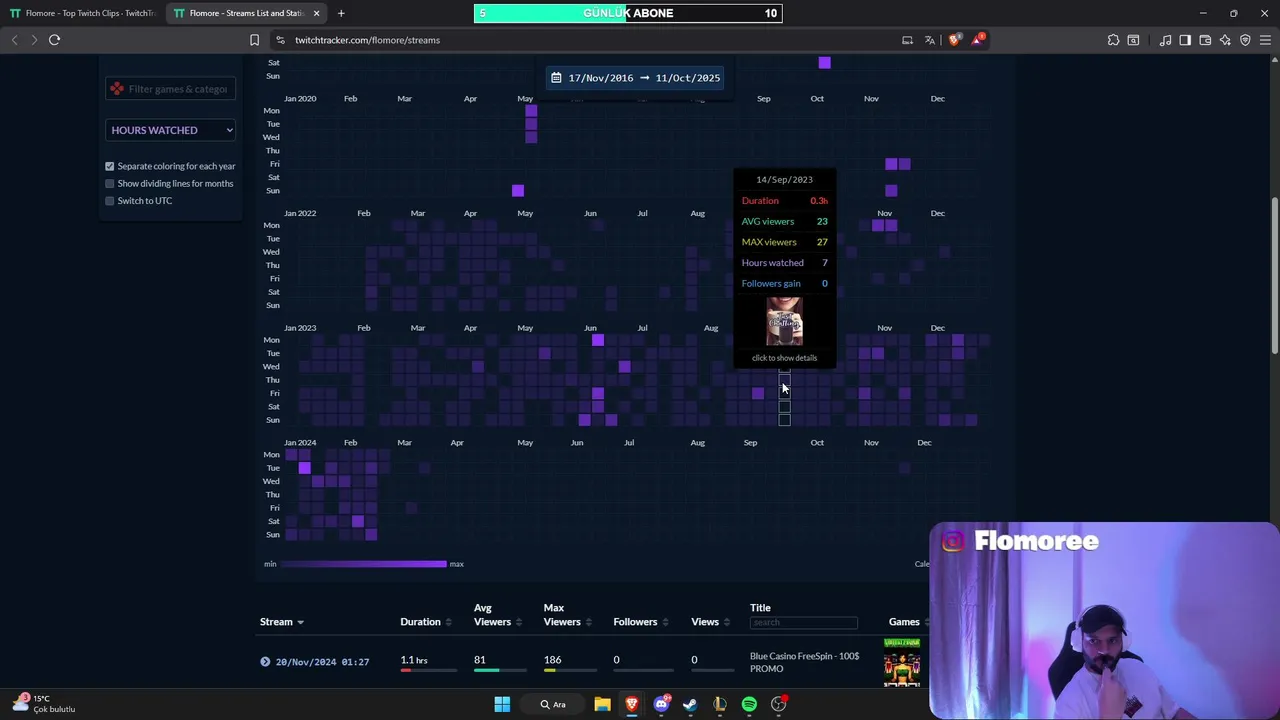Open the 20/Nov/2024 01:27 stream link

pos(322,662)
